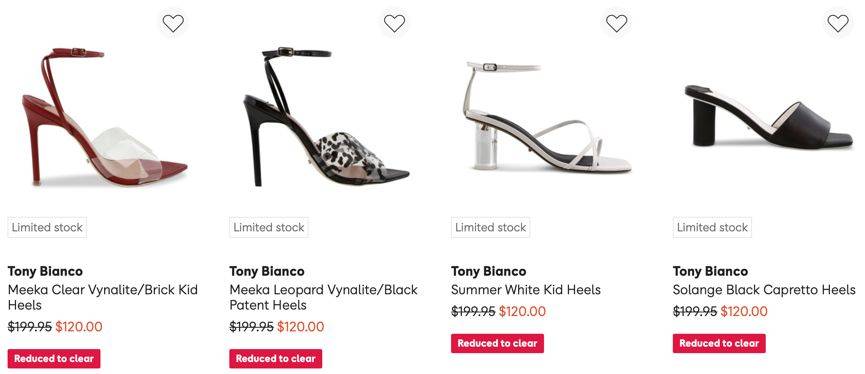Click Reduced to clear badge under Solange Black
The height and width of the screenshot is (374, 865).
coord(719,343)
